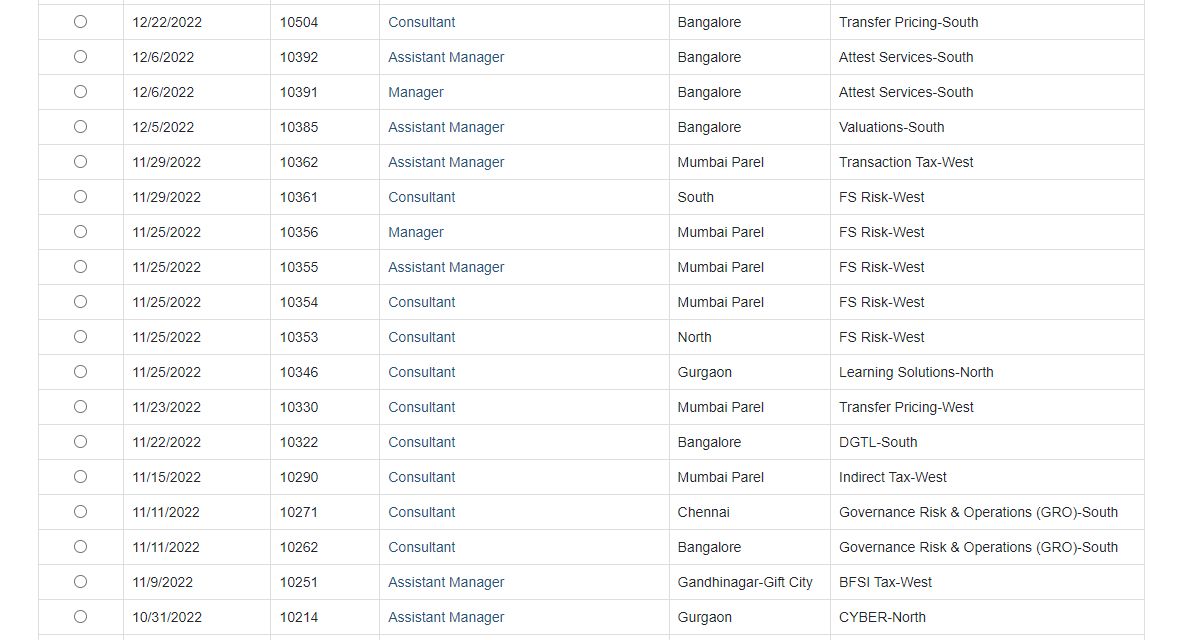This screenshot has width=1189, height=640.
Task: Pick the radio button for job 10346
Action: coord(80,372)
